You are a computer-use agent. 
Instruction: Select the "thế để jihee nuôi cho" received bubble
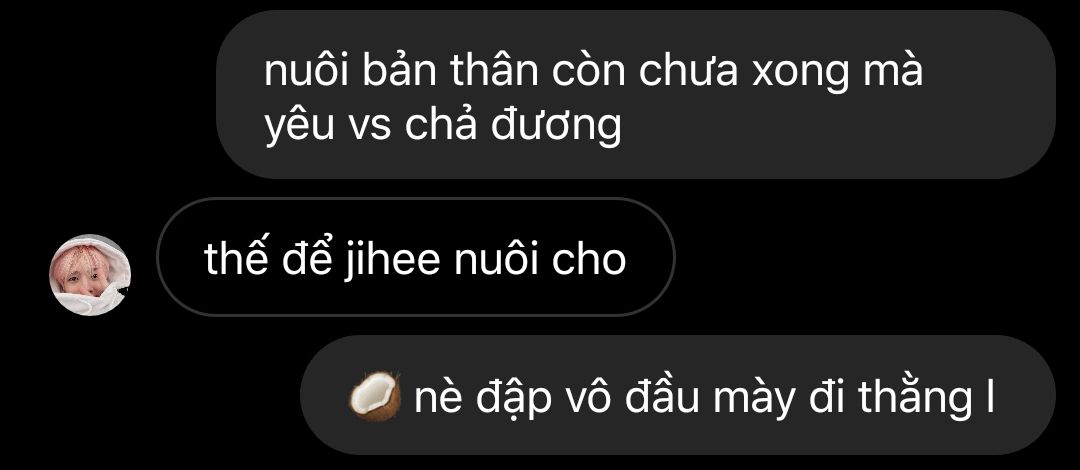416,257
